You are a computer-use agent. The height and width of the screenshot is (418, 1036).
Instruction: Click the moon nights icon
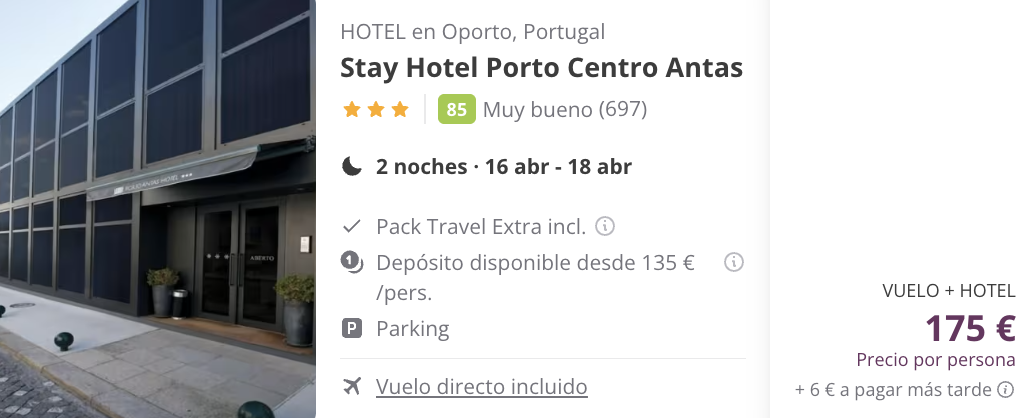pyautogui.click(x=352, y=166)
